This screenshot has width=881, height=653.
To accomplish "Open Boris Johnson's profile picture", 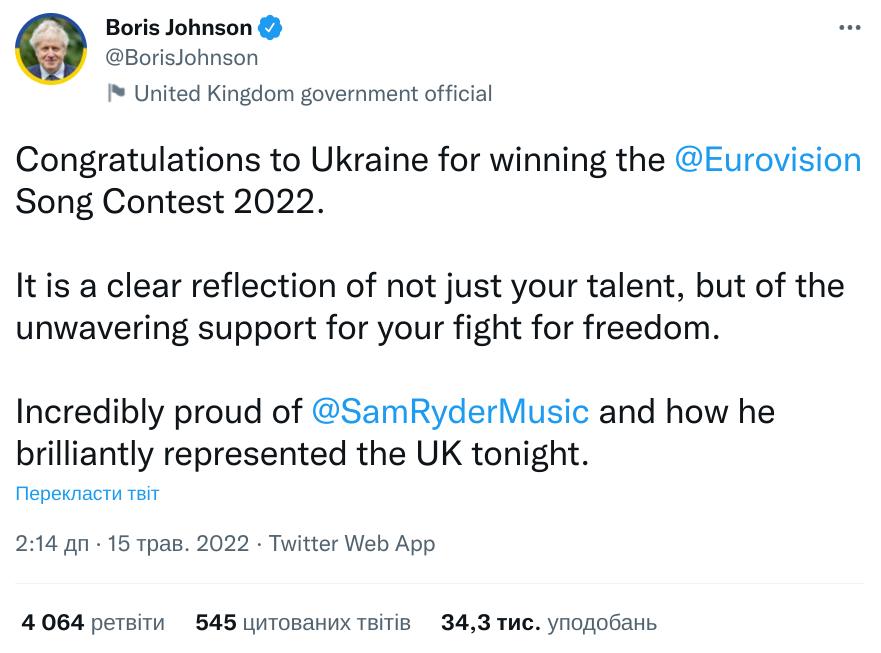I will click(x=51, y=50).
